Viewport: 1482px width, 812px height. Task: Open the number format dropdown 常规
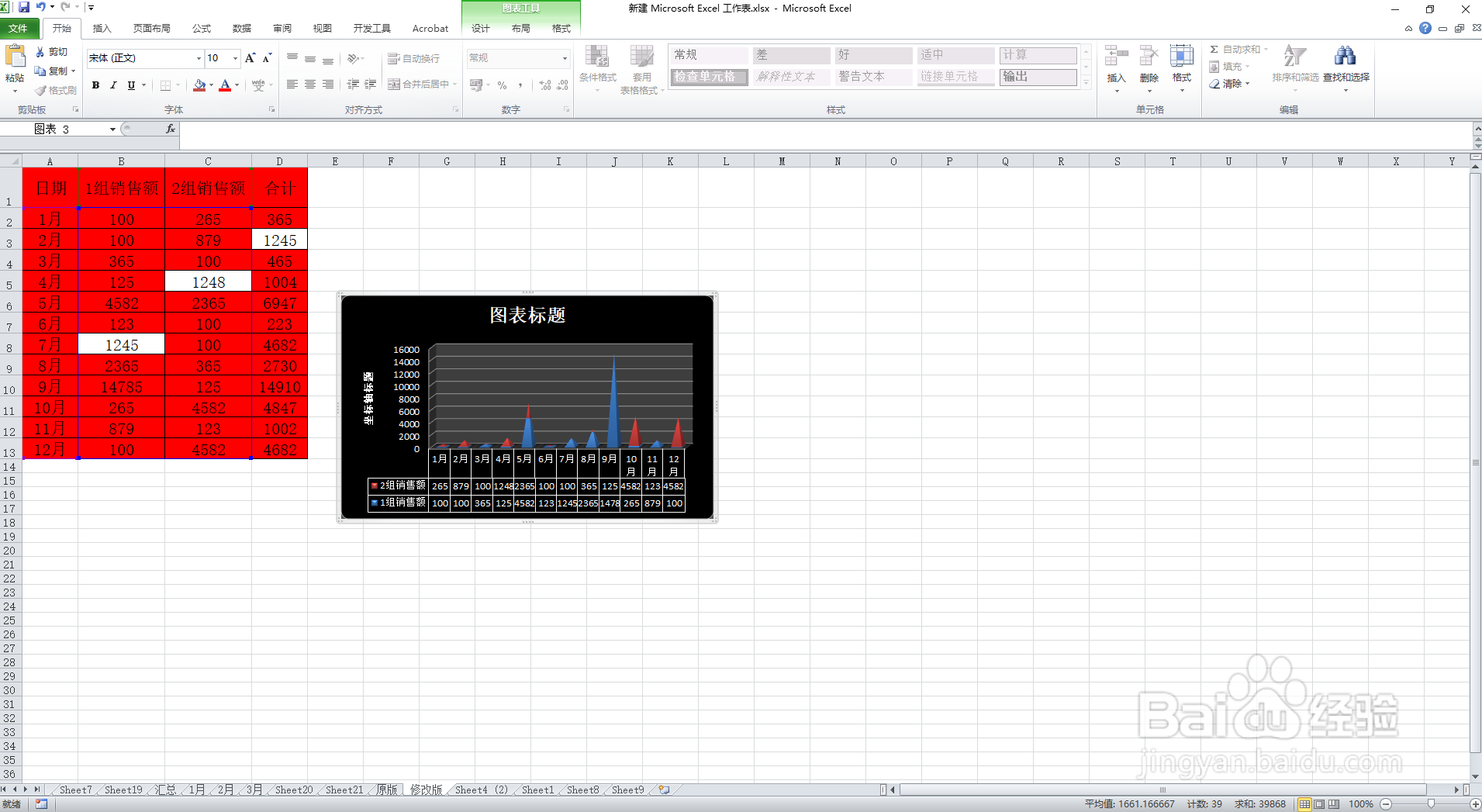(565, 58)
